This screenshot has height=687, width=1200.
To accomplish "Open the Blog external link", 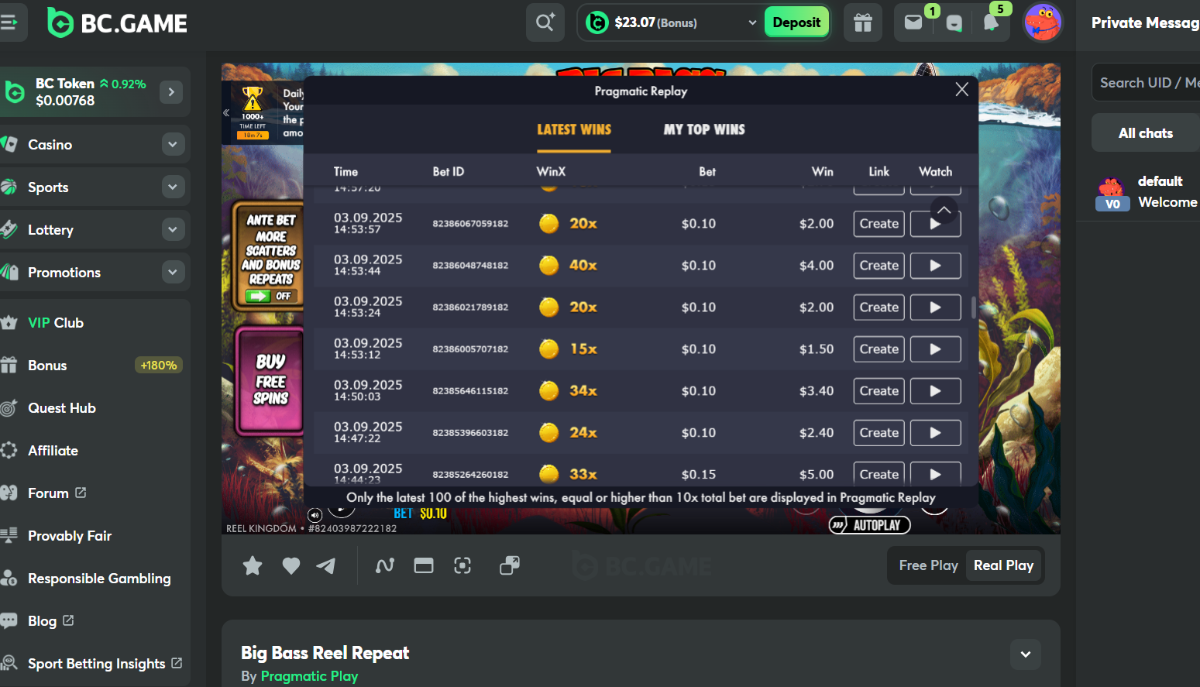I will [x=51, y=621].
